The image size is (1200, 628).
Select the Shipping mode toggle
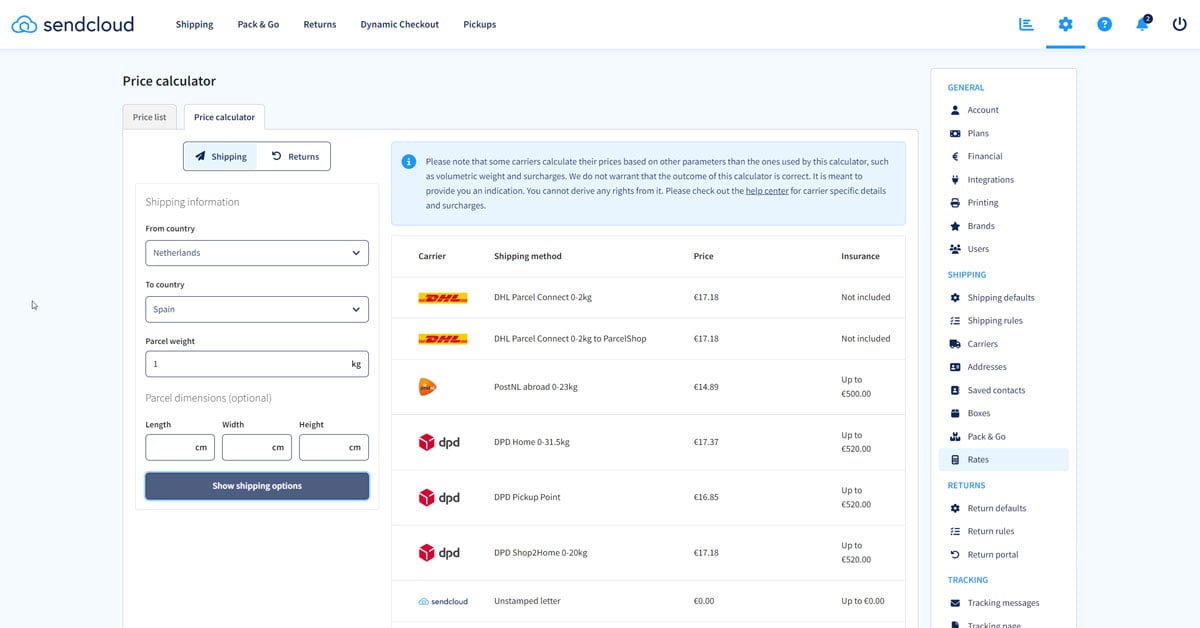click(221, 156)
